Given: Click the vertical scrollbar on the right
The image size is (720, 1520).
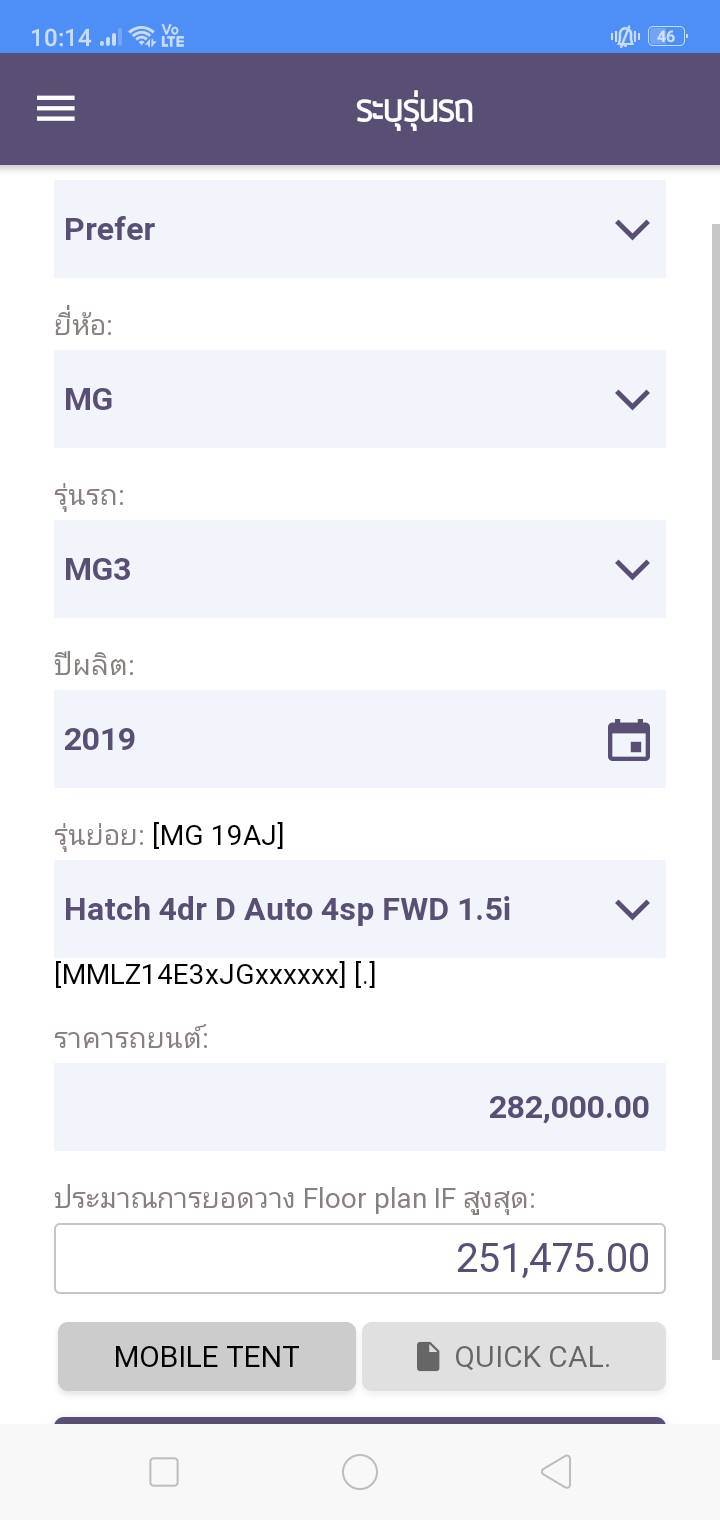Looking at the screenshot, I should pyautogui.click(x=714, y=790).
